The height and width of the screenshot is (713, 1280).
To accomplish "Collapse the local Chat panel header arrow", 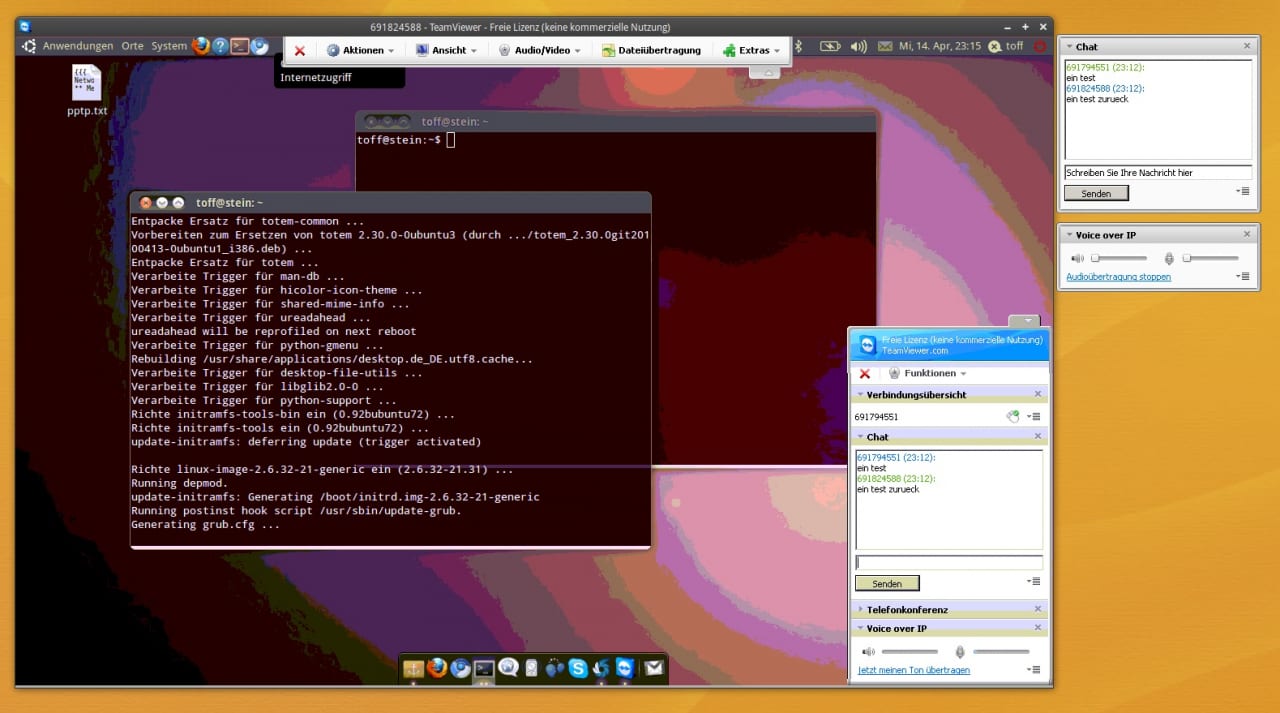I will (1068, 47).
